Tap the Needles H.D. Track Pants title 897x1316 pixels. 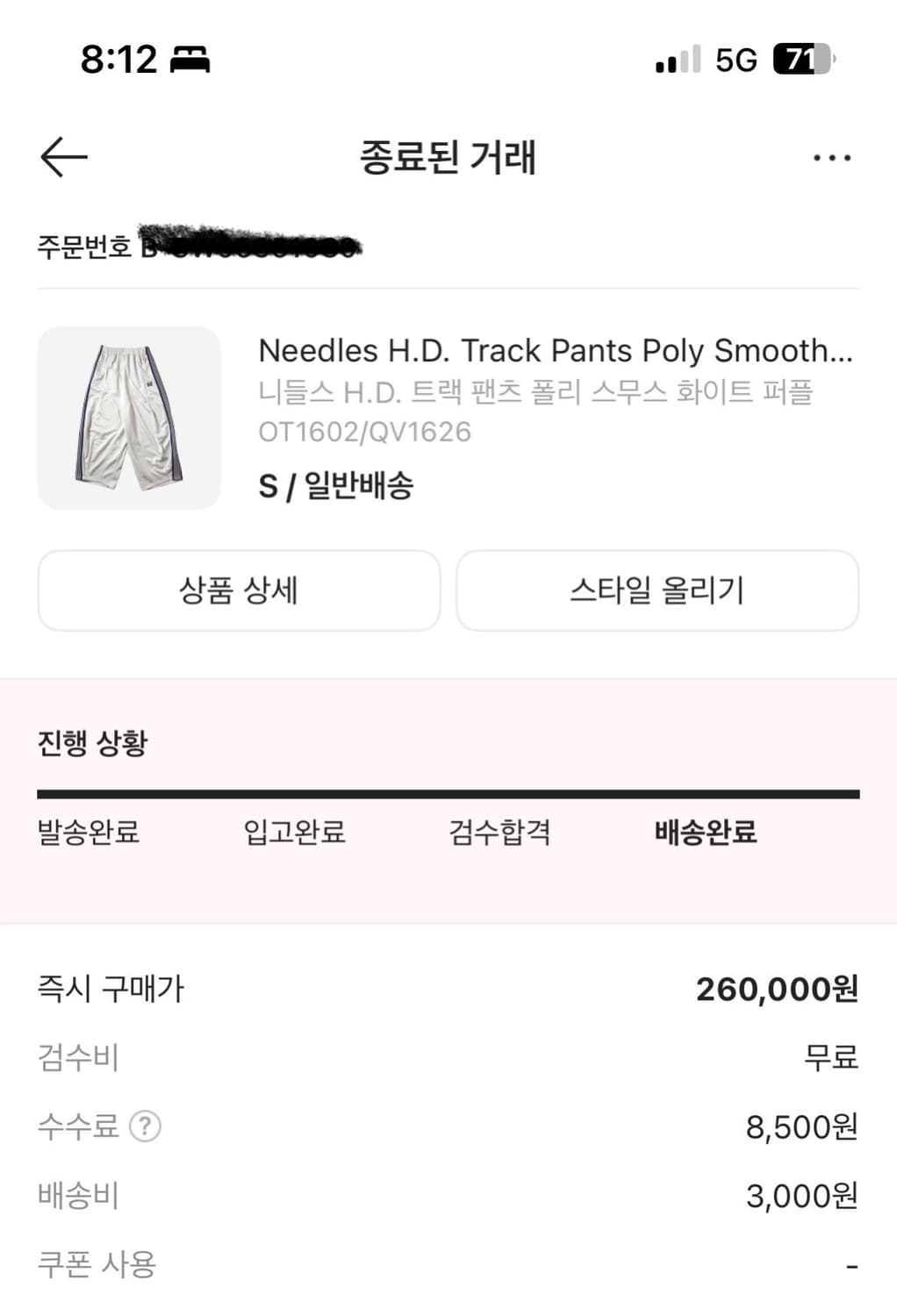555,350
